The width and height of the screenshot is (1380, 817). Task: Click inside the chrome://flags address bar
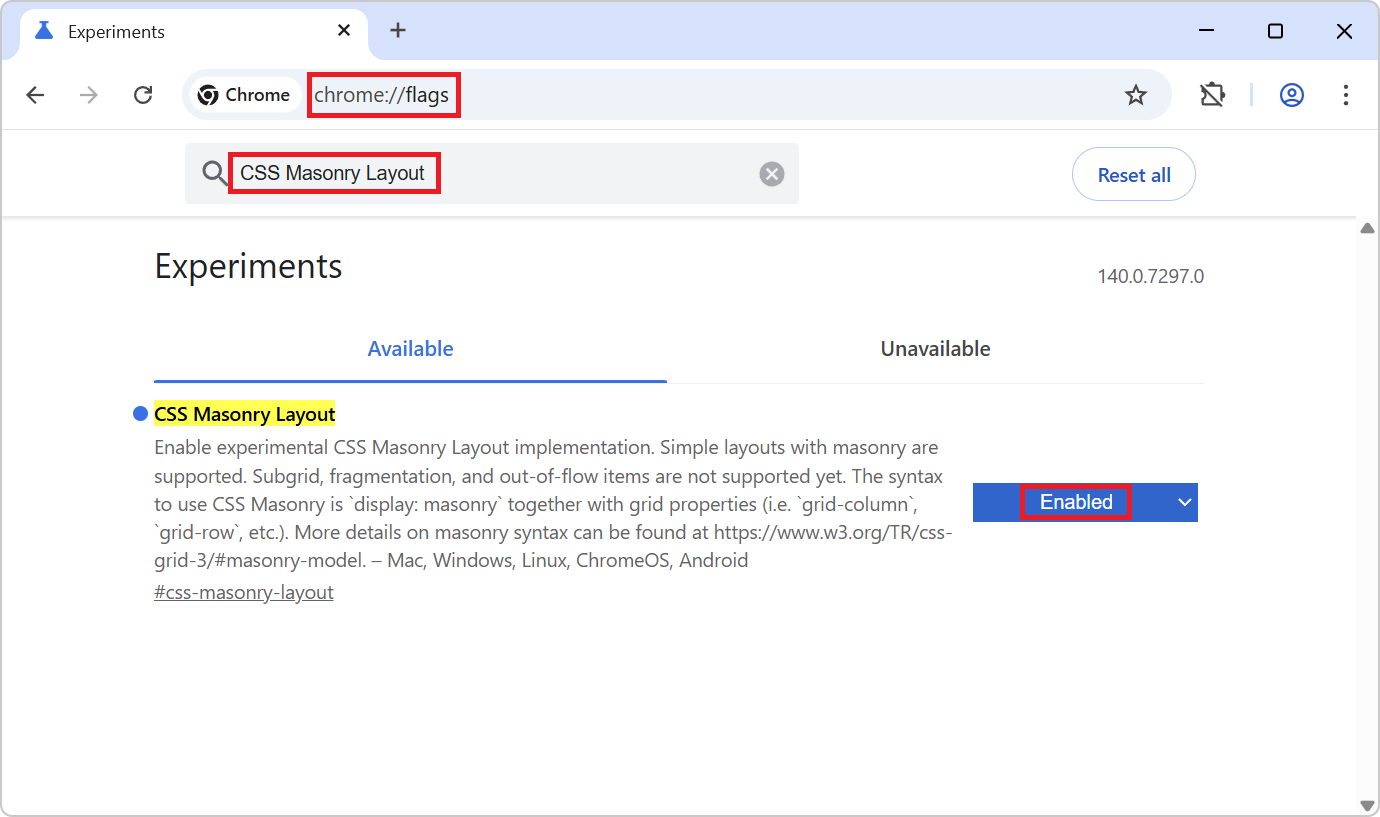(383, 94)
